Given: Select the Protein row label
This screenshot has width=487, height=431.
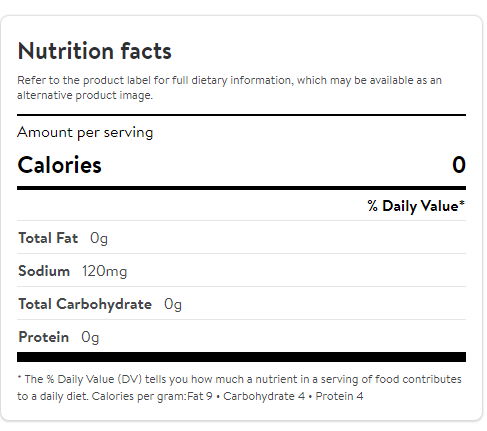Looking at the screenshot, I should 44,337.
